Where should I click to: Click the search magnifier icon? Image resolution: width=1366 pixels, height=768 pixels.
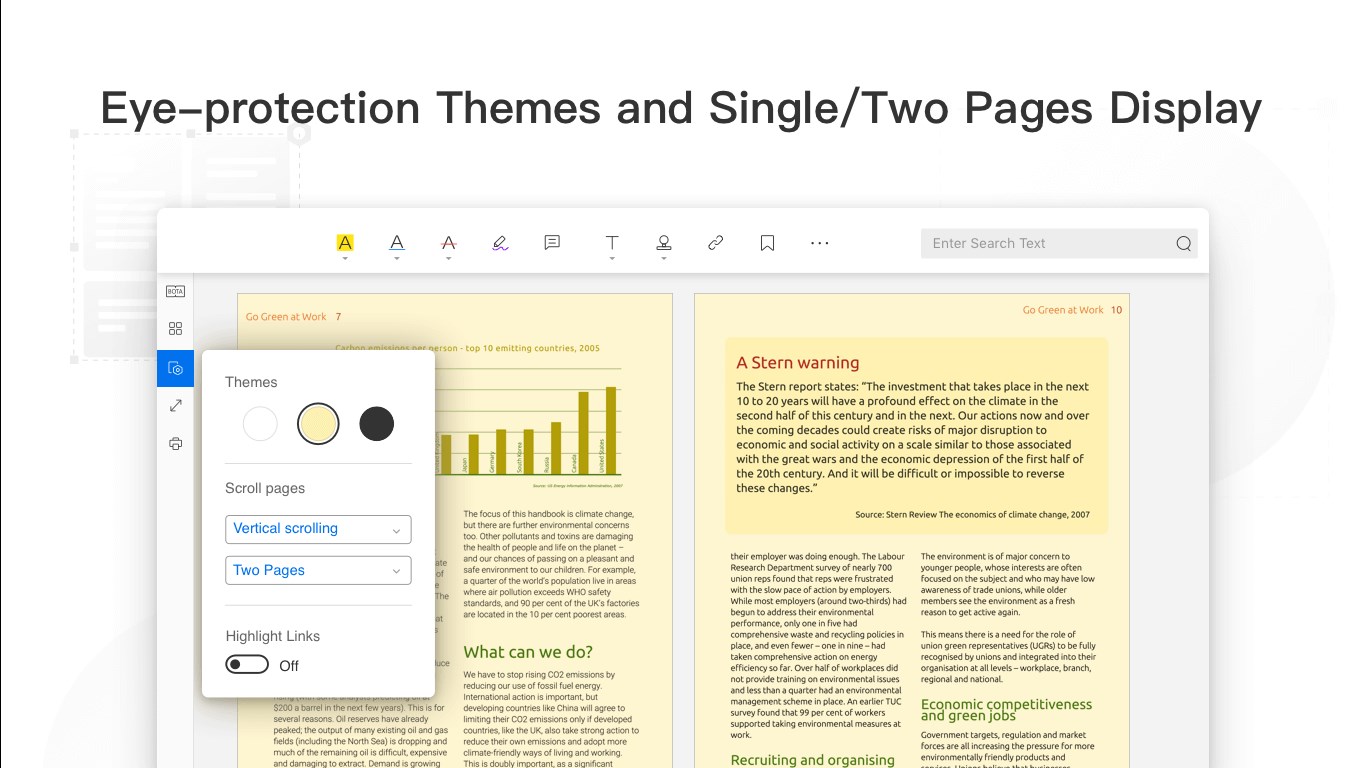tap(1184, 243)
